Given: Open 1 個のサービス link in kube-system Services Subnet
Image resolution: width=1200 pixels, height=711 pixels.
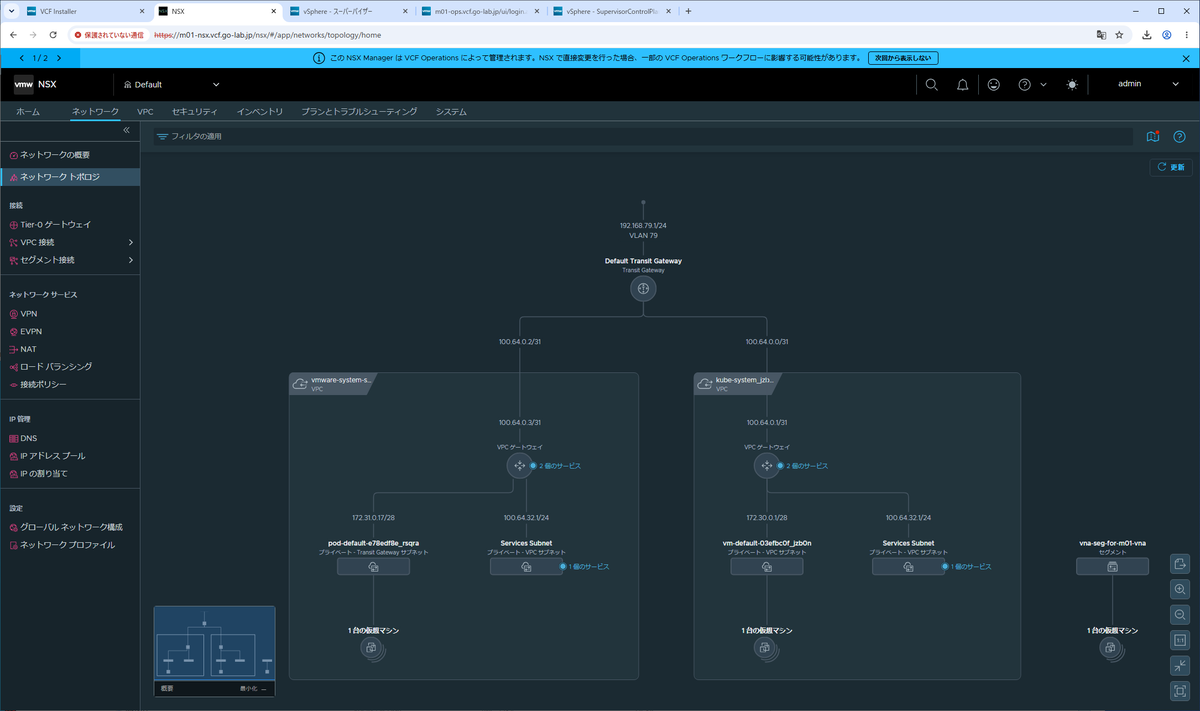Looking at the screenshot, I should click(971, 567).
